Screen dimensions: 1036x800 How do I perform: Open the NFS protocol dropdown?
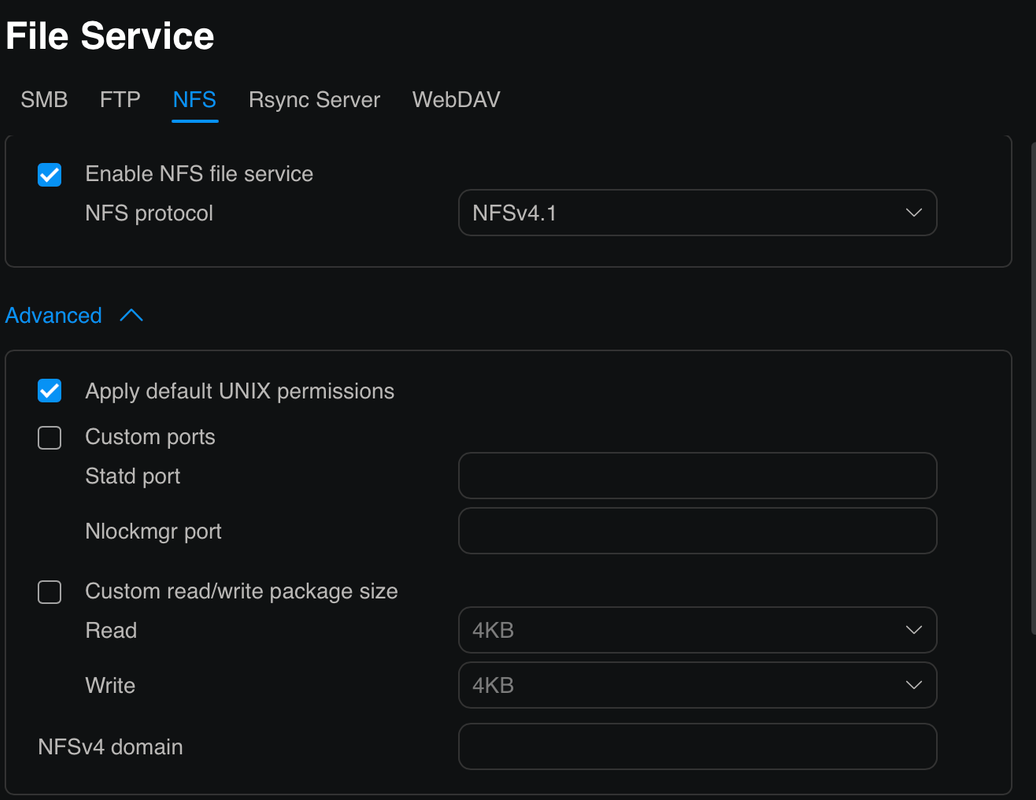tap(696, 213)
